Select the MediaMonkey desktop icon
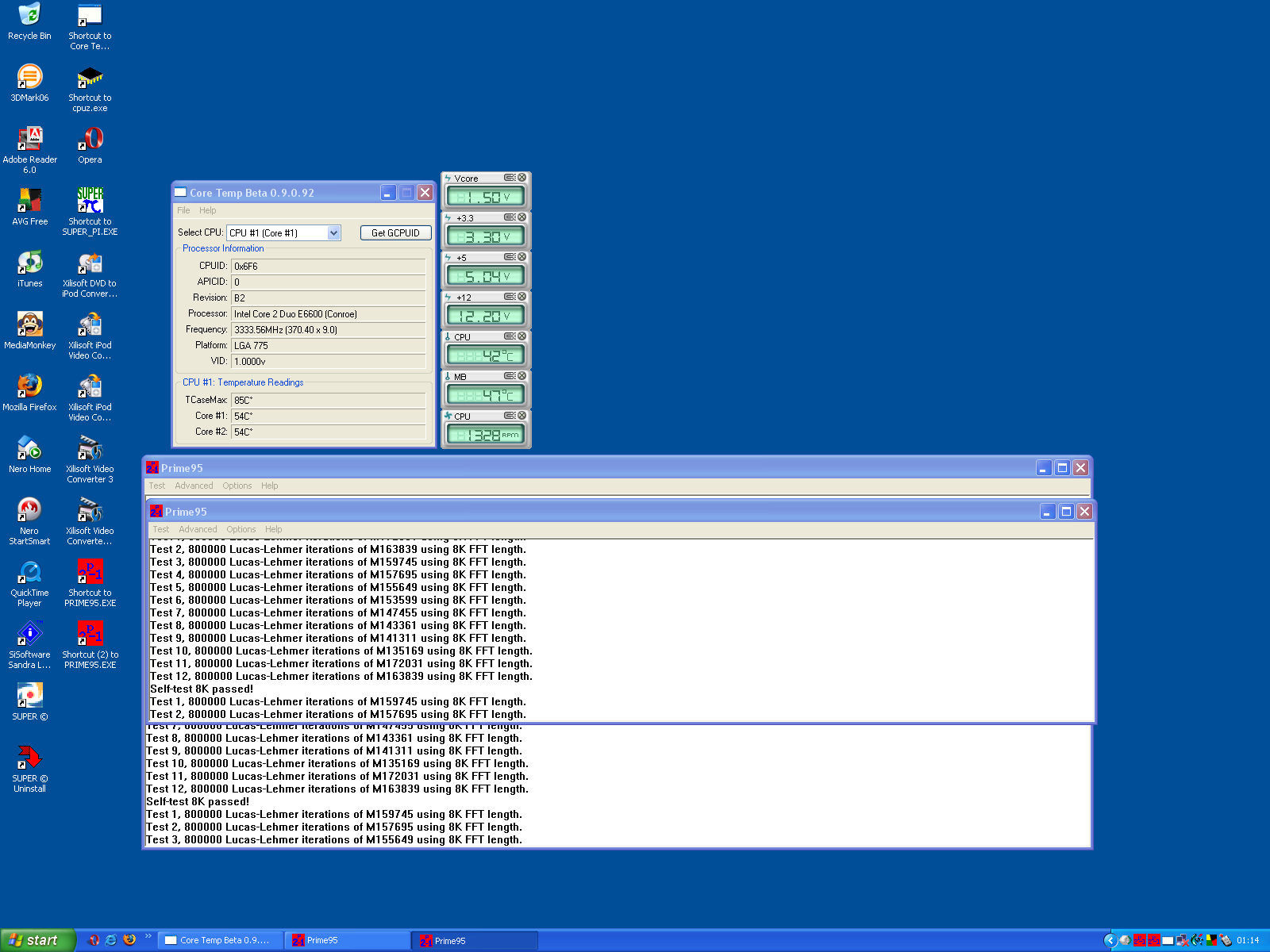The image size is (1270, 952). click(29, 331)
